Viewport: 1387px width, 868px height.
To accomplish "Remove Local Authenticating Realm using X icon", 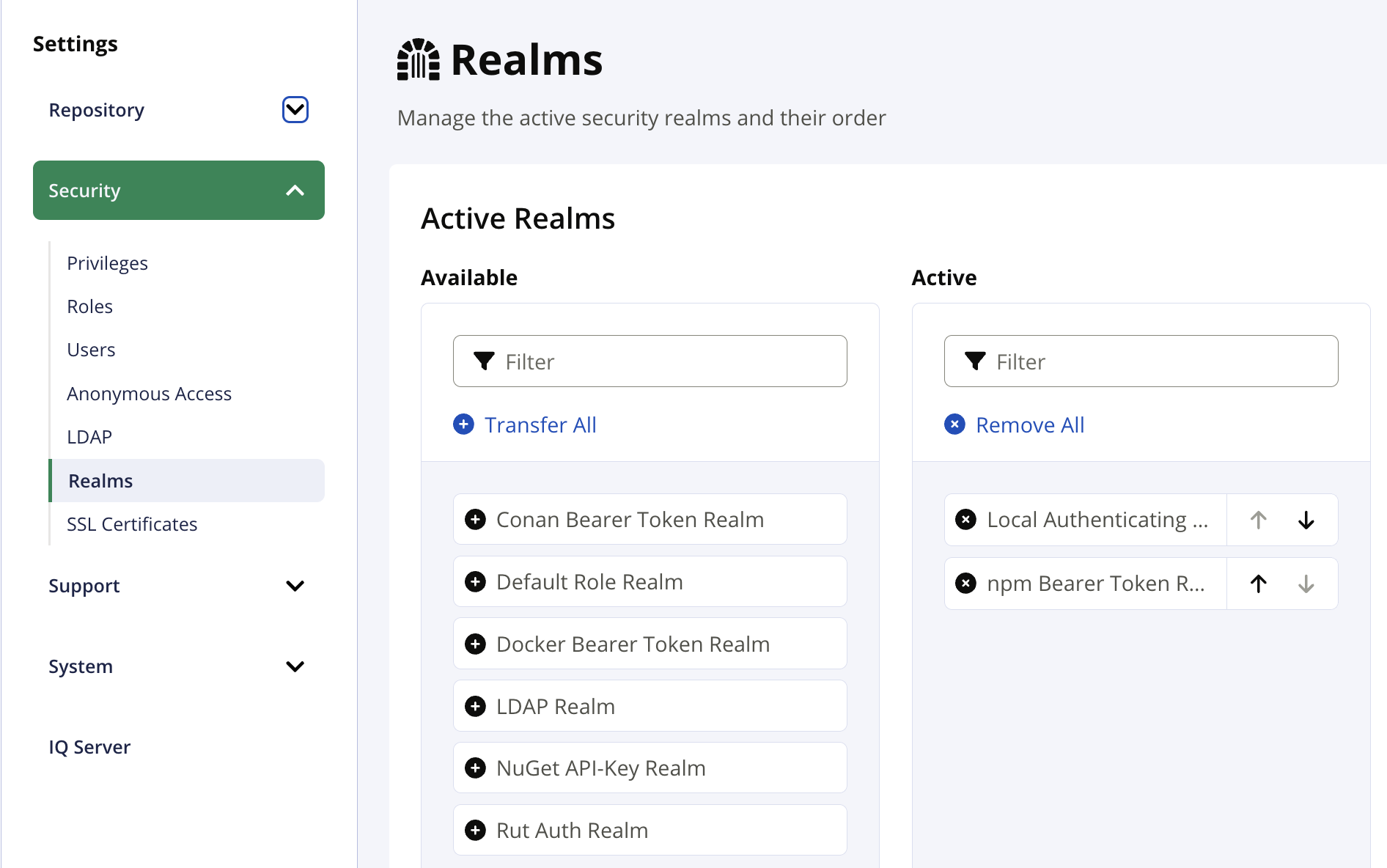I will point(966,520).
